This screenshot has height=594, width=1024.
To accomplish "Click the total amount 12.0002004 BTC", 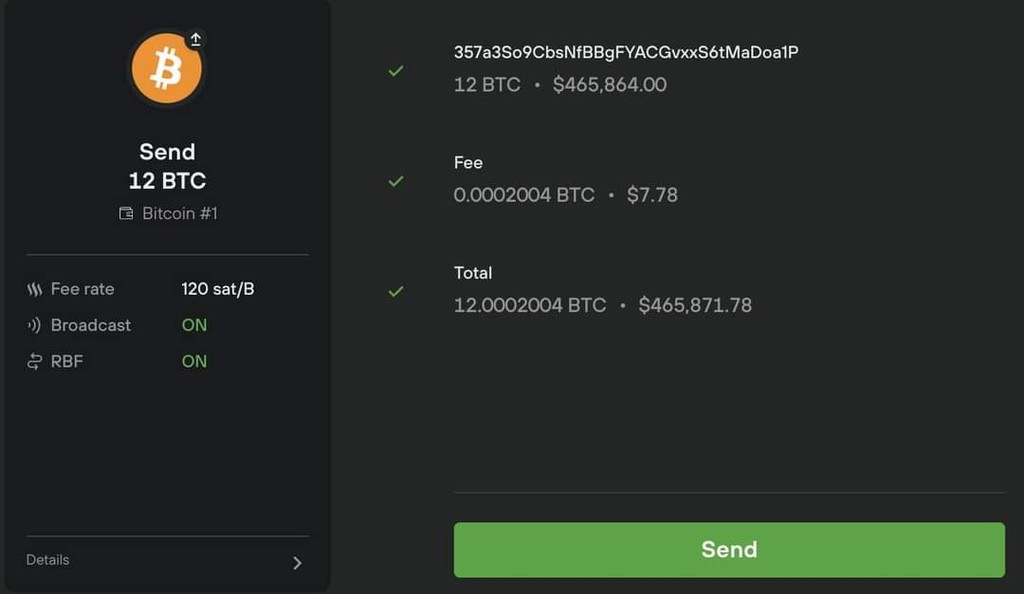I will point(530,305).
